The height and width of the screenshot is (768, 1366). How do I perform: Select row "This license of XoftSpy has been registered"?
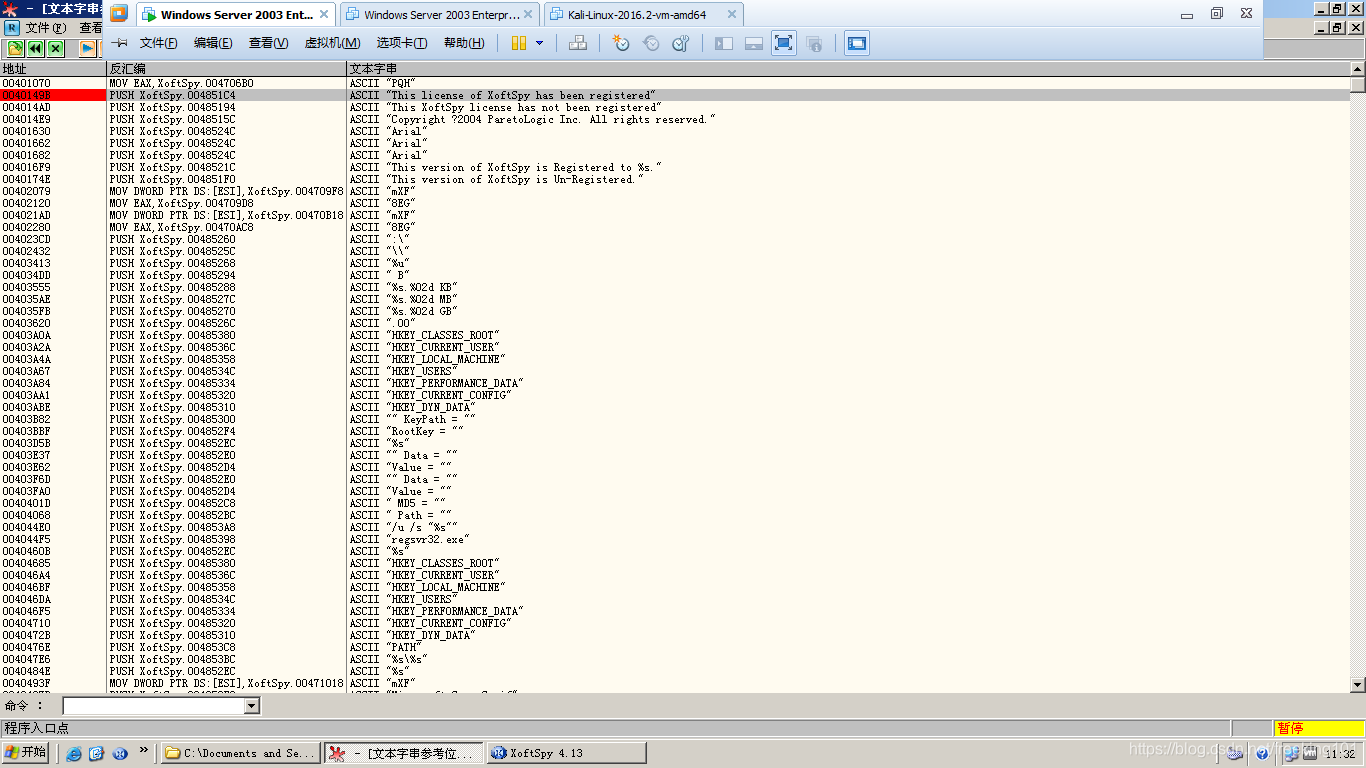click(675, 95)
